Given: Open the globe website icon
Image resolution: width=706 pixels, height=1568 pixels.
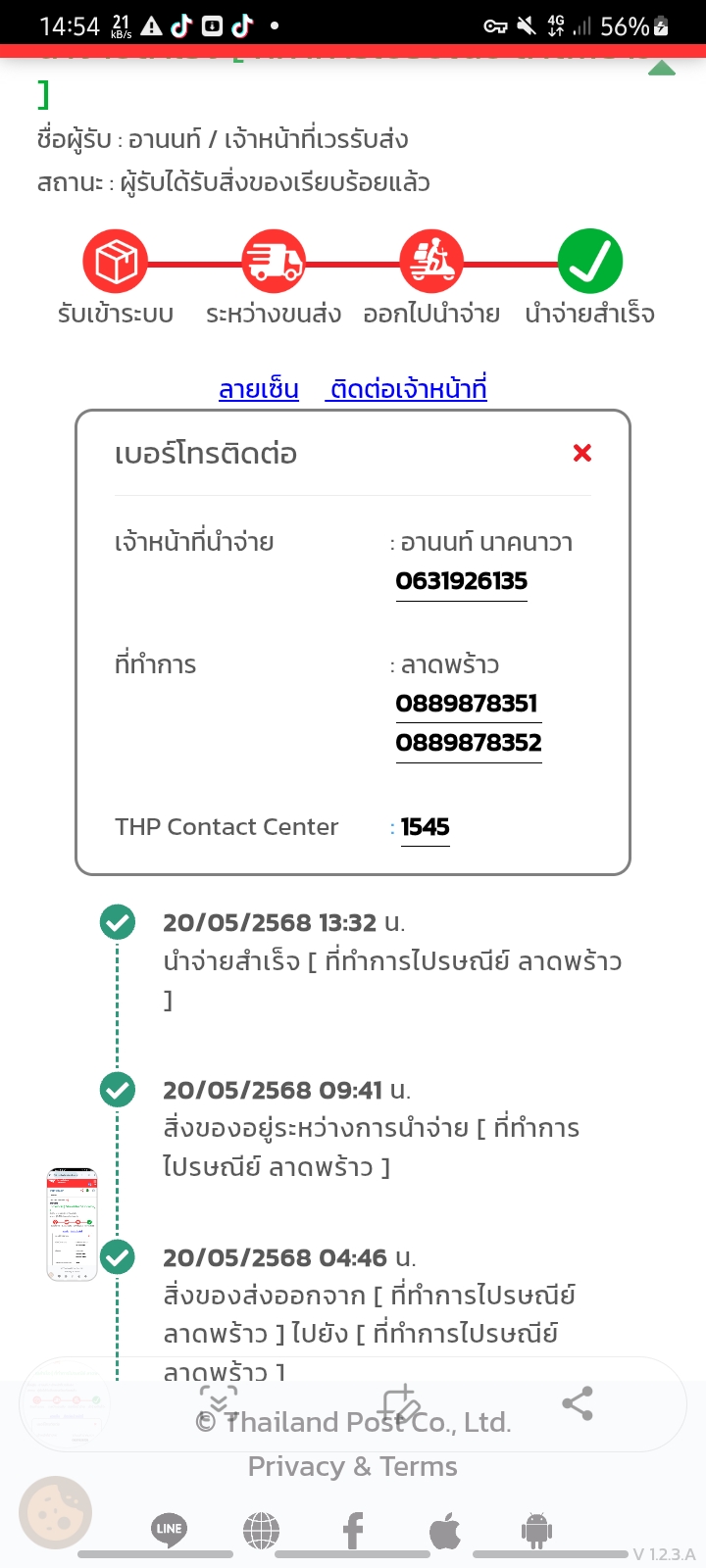Looking at the screenshot, I should click(x=261, y=1530).
